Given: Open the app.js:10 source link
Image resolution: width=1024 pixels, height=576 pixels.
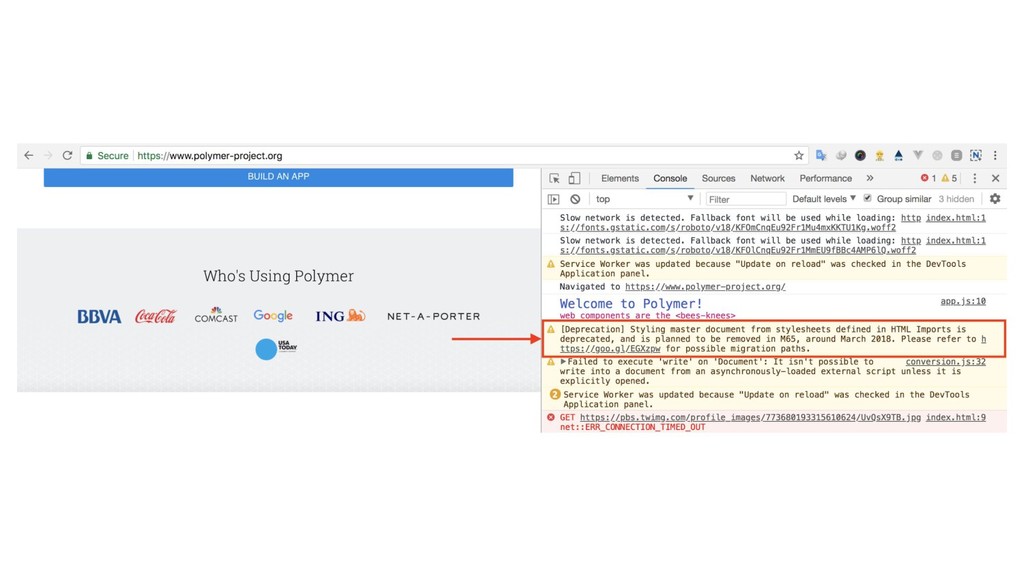Looking at the screenshot, I should [963, 301].
